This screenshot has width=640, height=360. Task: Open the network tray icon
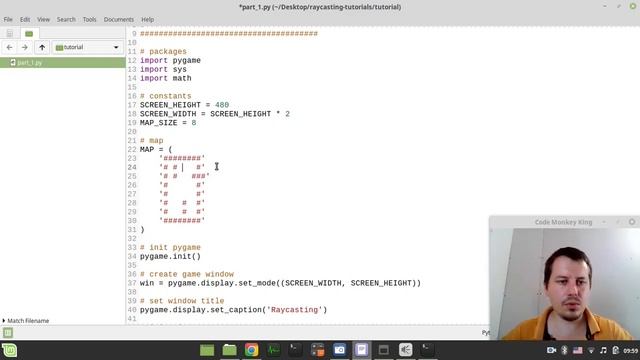click(591, 350)
